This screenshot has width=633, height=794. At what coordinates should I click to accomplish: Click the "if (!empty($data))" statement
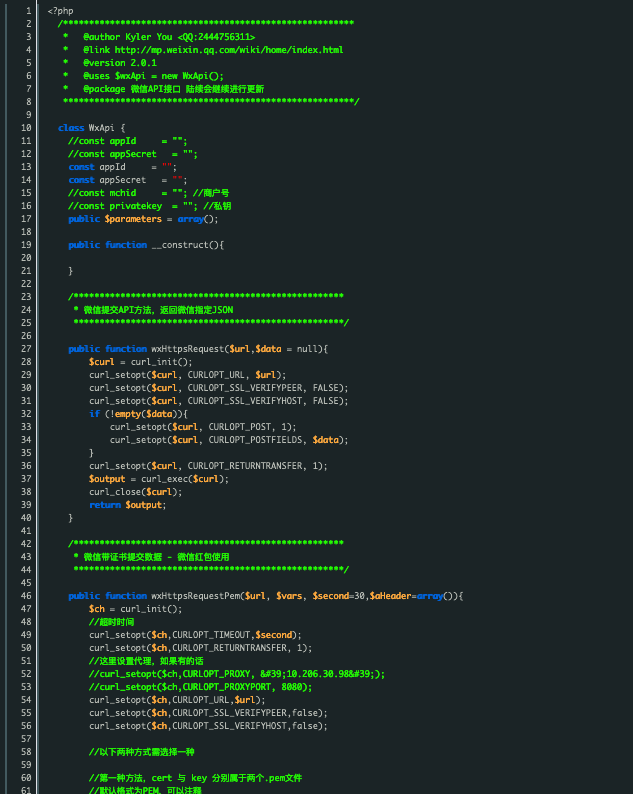tap(136, 414)
